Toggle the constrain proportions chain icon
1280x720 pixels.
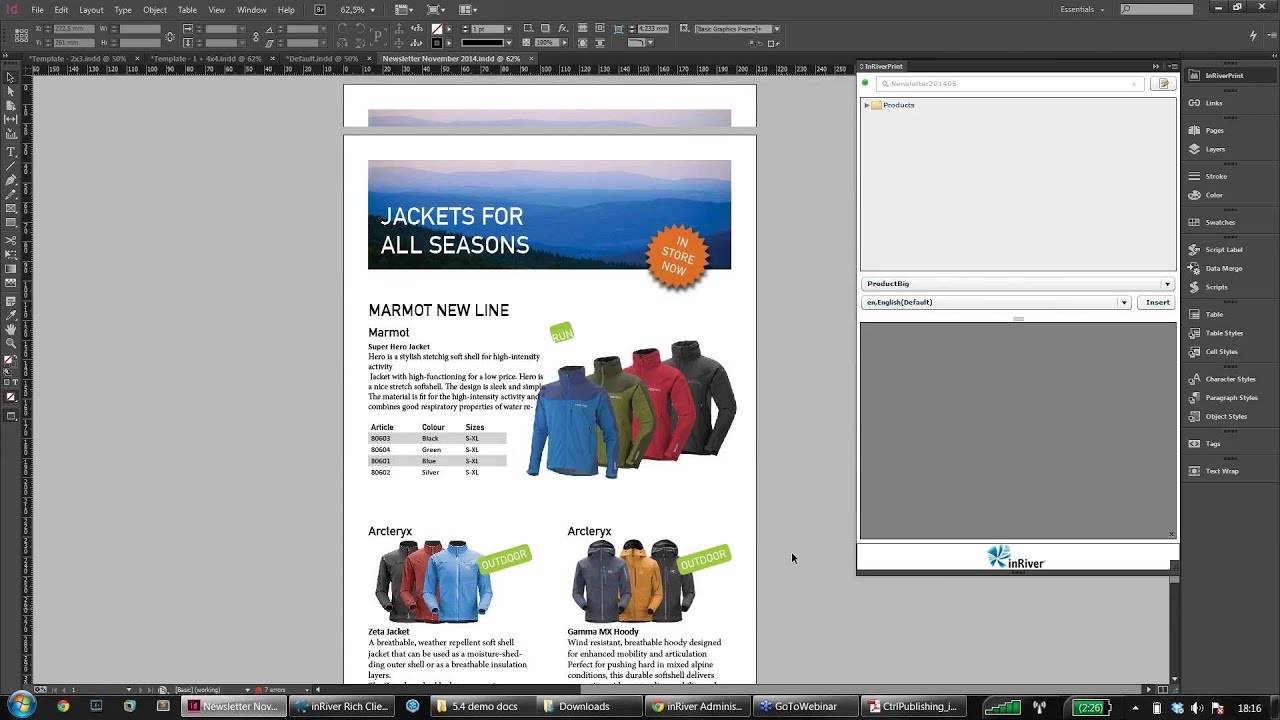click(x=170, y=37)
